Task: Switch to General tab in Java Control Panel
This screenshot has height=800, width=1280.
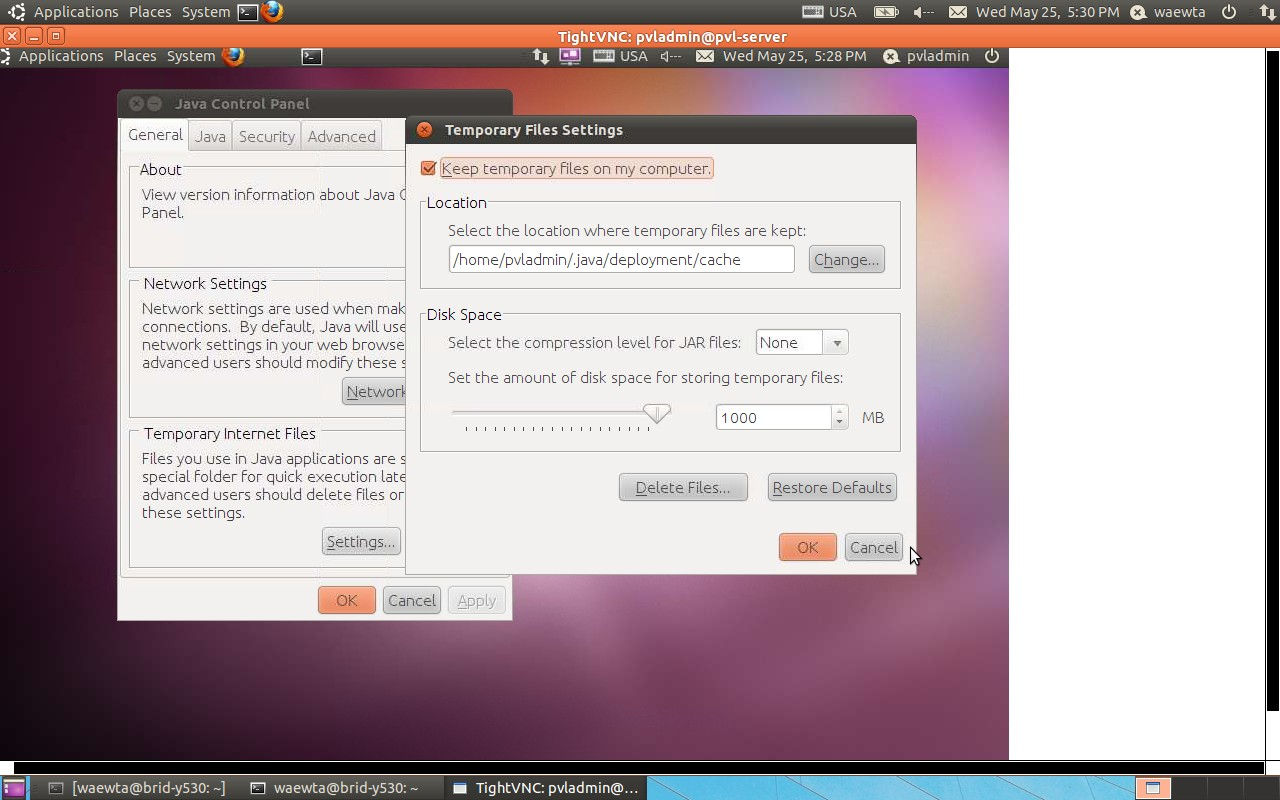Action: pos(156,135)
